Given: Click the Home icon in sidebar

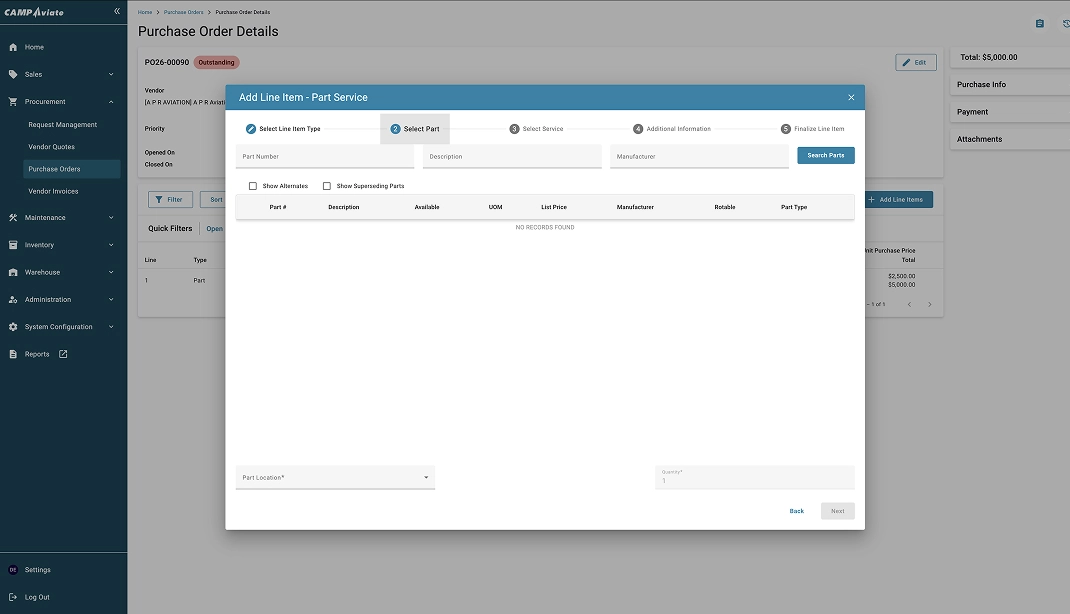Looking at the screenshot, I should pyautogui.click(x=13, y=47).
